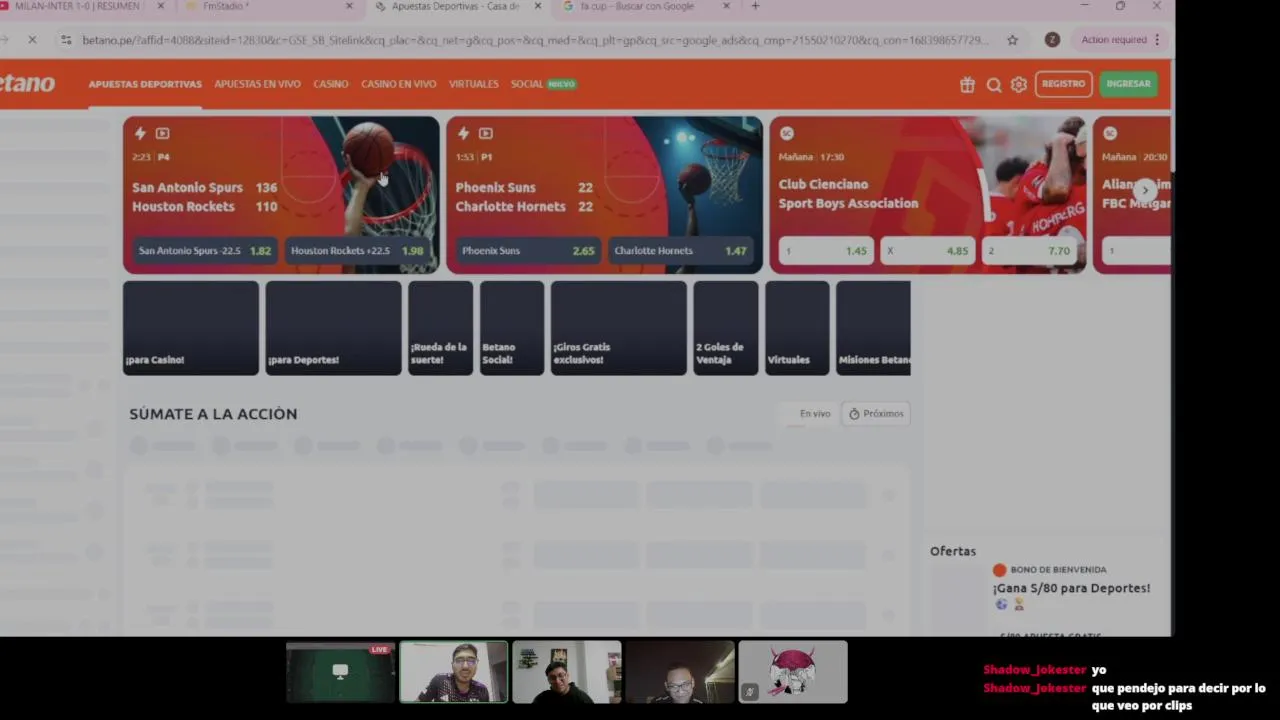Viewport: 1280px width, 720px height.
Task: Select outcome 2 at 7.70
Action: (1030, 251)
